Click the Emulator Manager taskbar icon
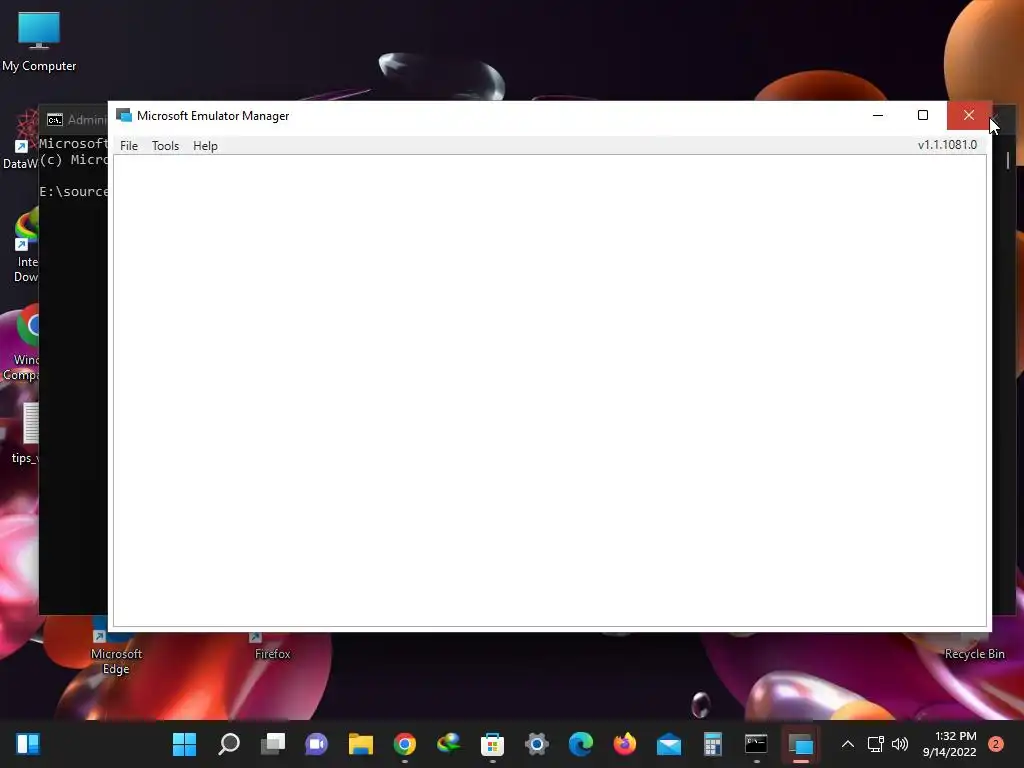Screen dimensions: 1024x768 tap(801, 744)
